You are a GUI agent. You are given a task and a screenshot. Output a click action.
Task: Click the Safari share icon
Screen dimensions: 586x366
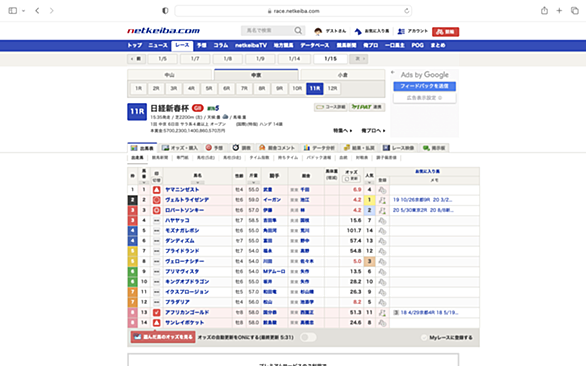pyautogui.click(x=544, y=10)
